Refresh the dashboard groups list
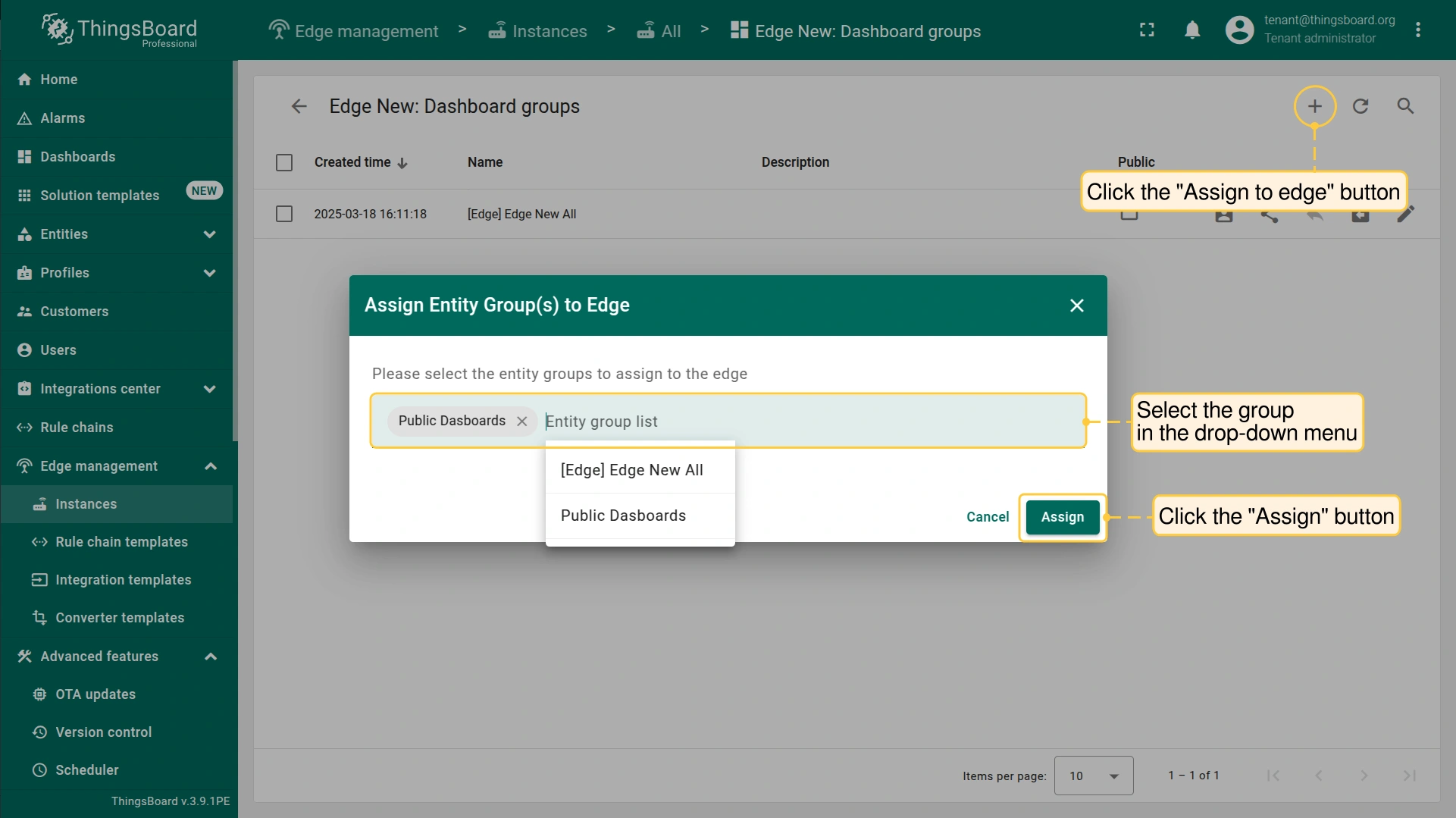 (1360, 106)
